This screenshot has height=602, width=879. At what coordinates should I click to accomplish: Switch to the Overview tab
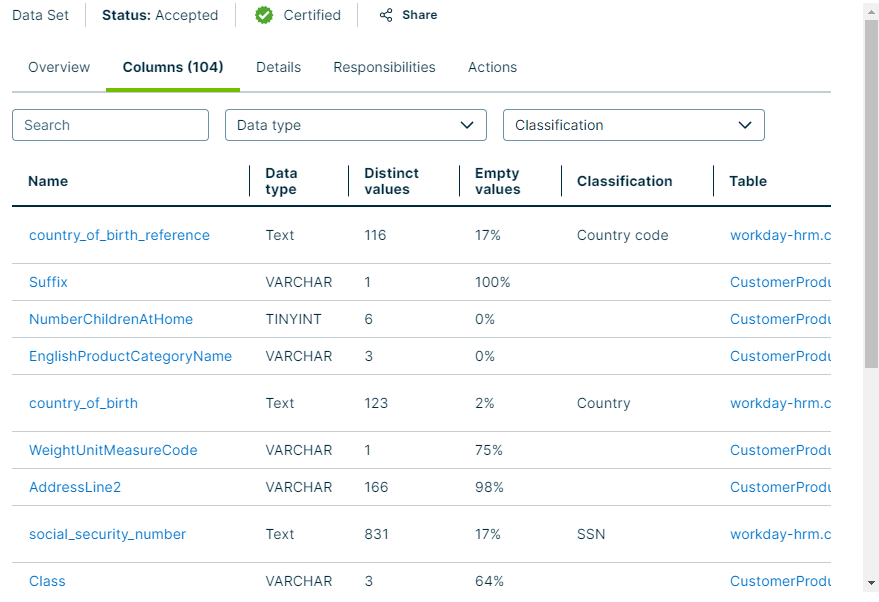[x=59, y=67]
